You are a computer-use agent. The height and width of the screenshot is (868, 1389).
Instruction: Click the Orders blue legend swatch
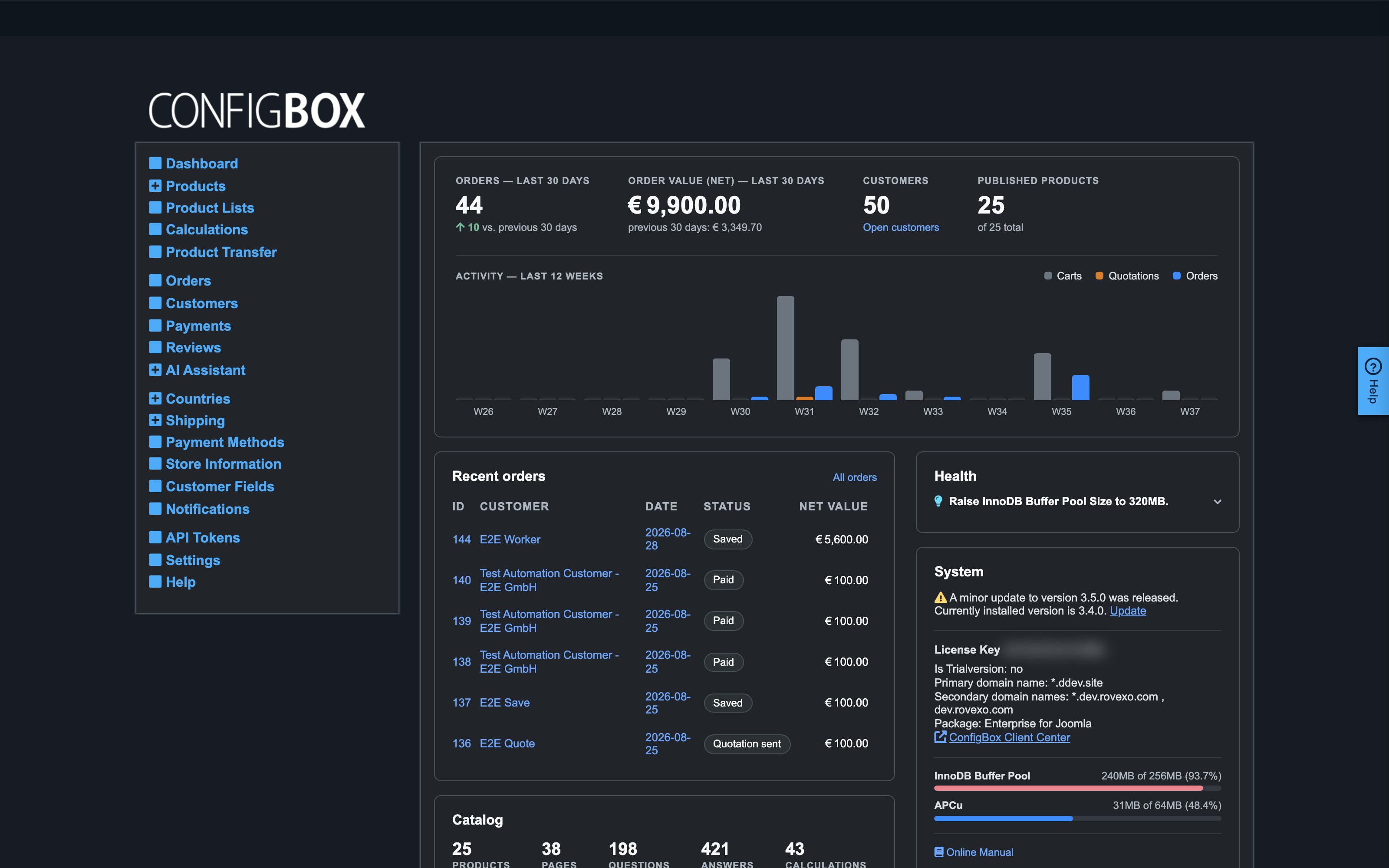[x=1177, y=276]
